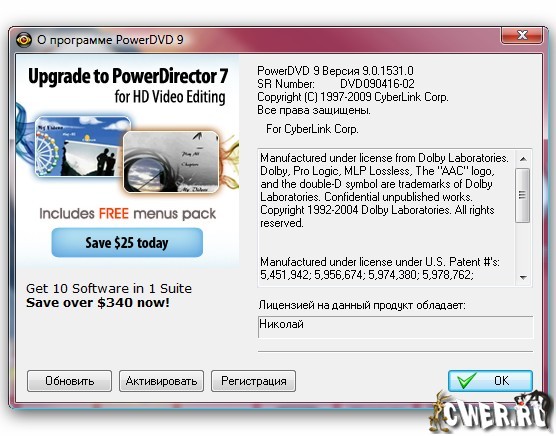Click the Save $25 today button
The width and height of the screenshot is (556, 436).
click(x=127, y=243)
